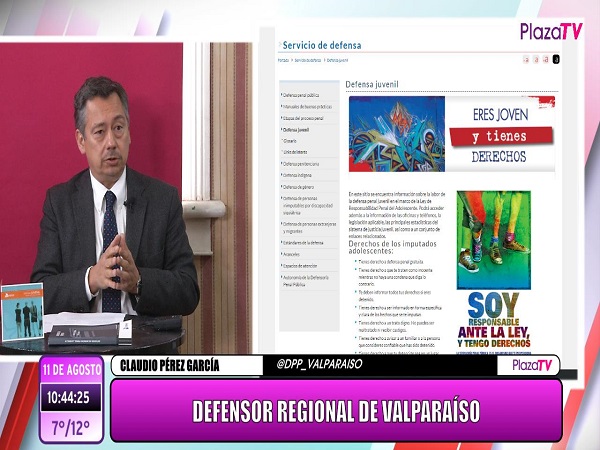This screenshot has height=450, width=600.
Task: Click the smallest font-size 'a' icon
Action: coord(526,59)
